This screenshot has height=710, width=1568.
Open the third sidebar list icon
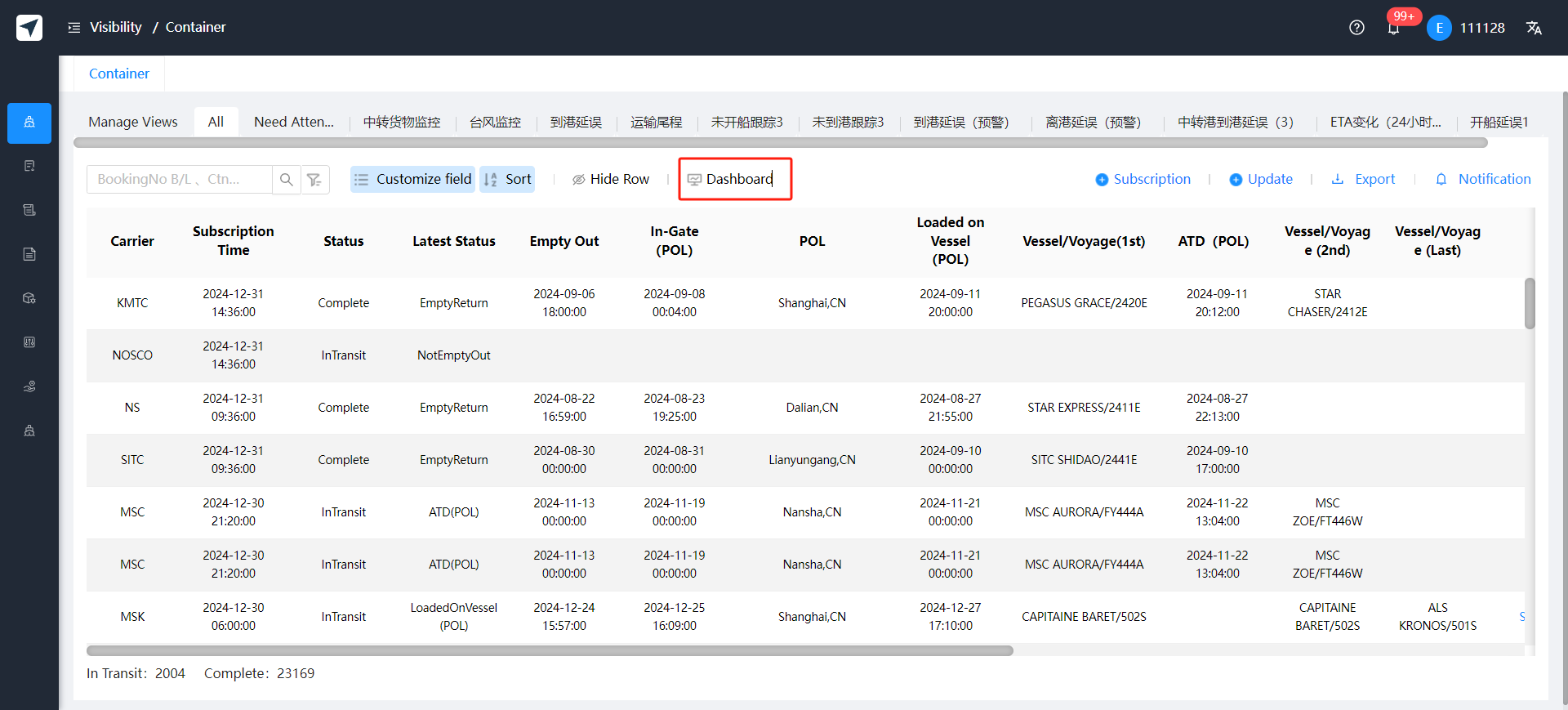(29, 210)
